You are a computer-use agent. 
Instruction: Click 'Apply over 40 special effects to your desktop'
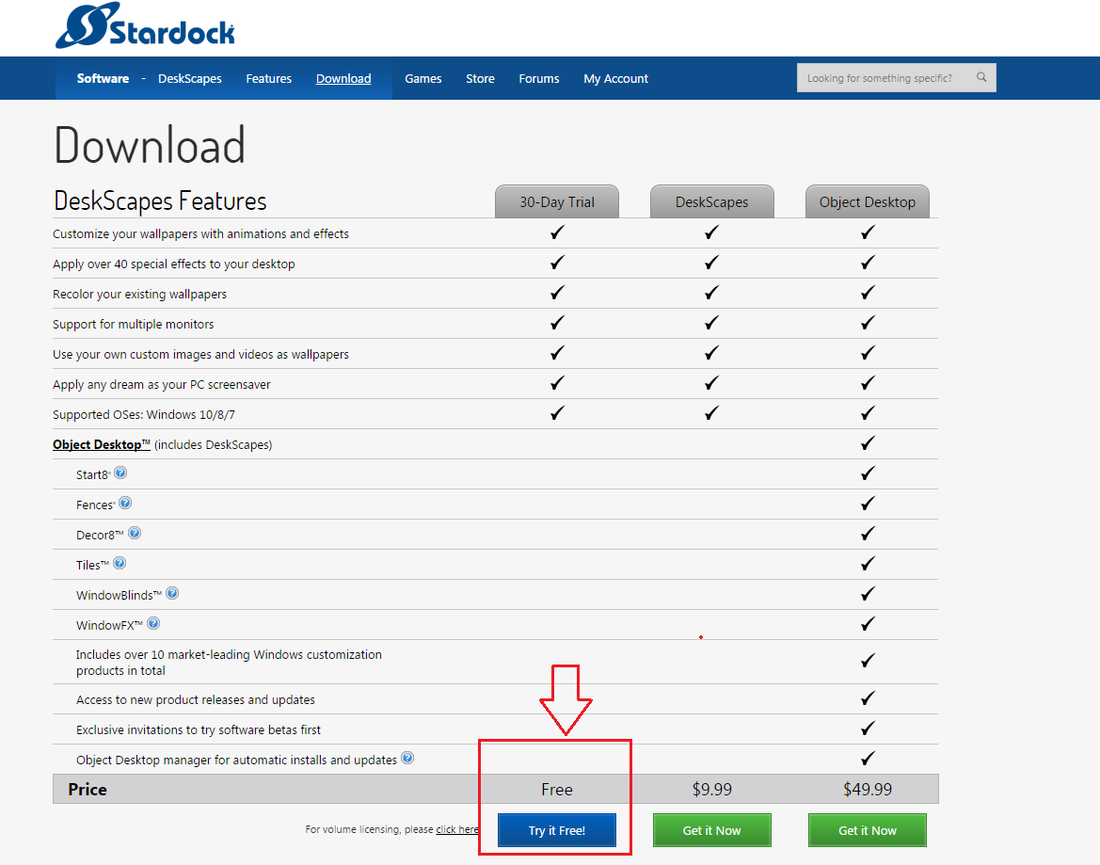(x=174, y=264)
